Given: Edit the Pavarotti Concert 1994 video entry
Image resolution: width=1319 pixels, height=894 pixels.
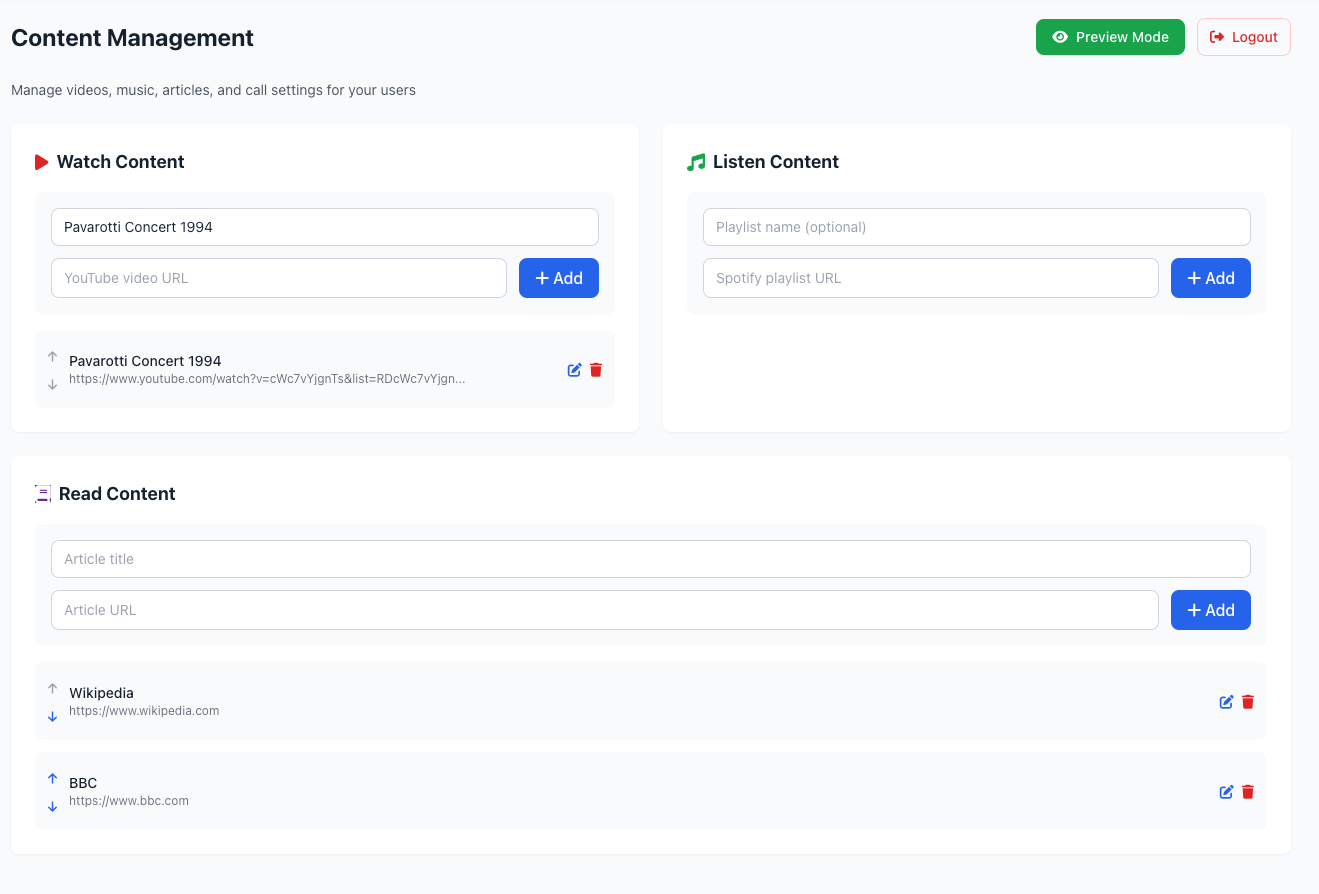Looking at the screenshot, I should [x=574, y=370].
